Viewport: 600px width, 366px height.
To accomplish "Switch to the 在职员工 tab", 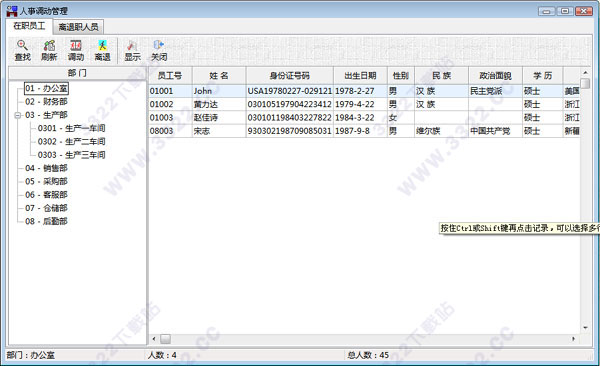I will click(x=29, y=26).
